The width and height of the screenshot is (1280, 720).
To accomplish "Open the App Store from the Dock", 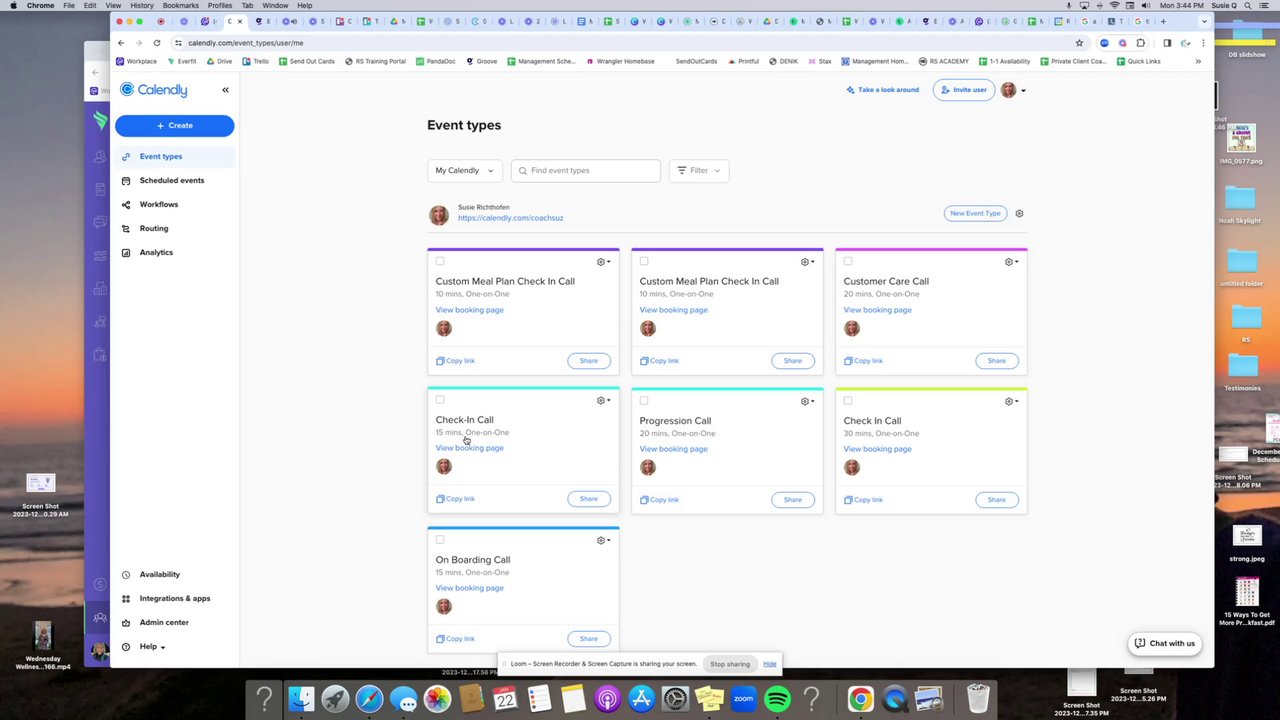I will [641, 698].
